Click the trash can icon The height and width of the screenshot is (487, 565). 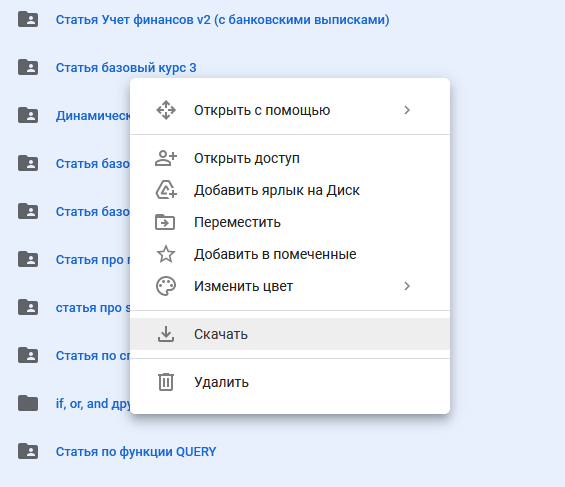pyautogui.click(x=166, y=382)
